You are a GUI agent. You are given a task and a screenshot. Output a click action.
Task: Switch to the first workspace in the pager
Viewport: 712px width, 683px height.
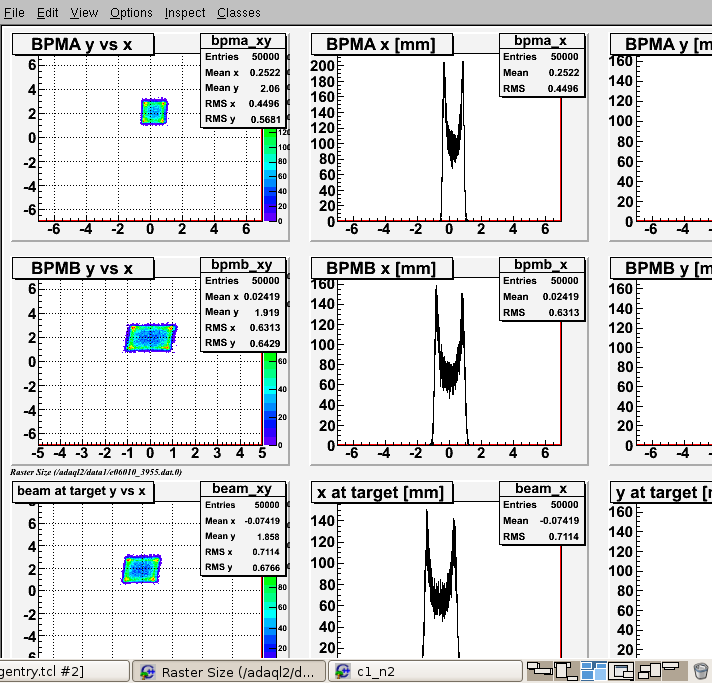pyautogui.click(x=539, y=671)
